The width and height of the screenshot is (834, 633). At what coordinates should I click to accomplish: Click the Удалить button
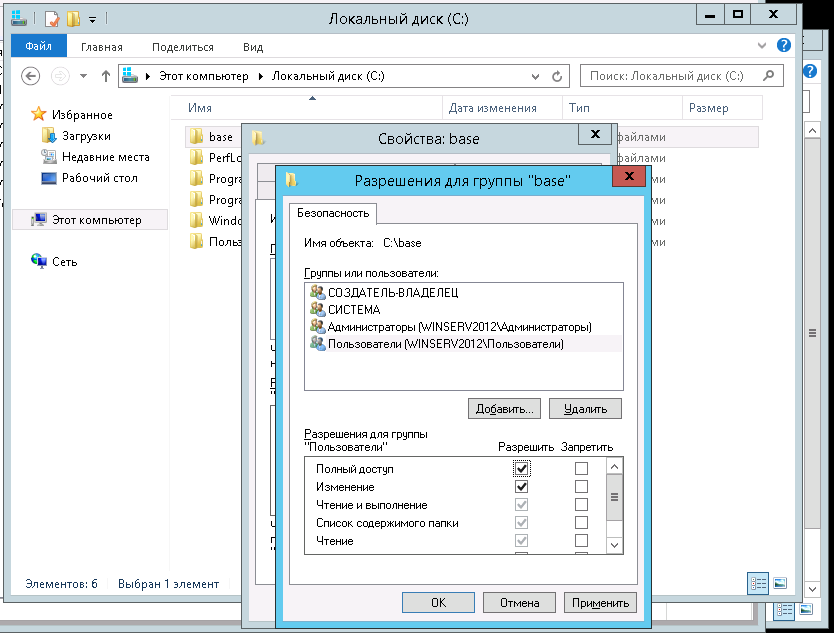pos(585,409)
